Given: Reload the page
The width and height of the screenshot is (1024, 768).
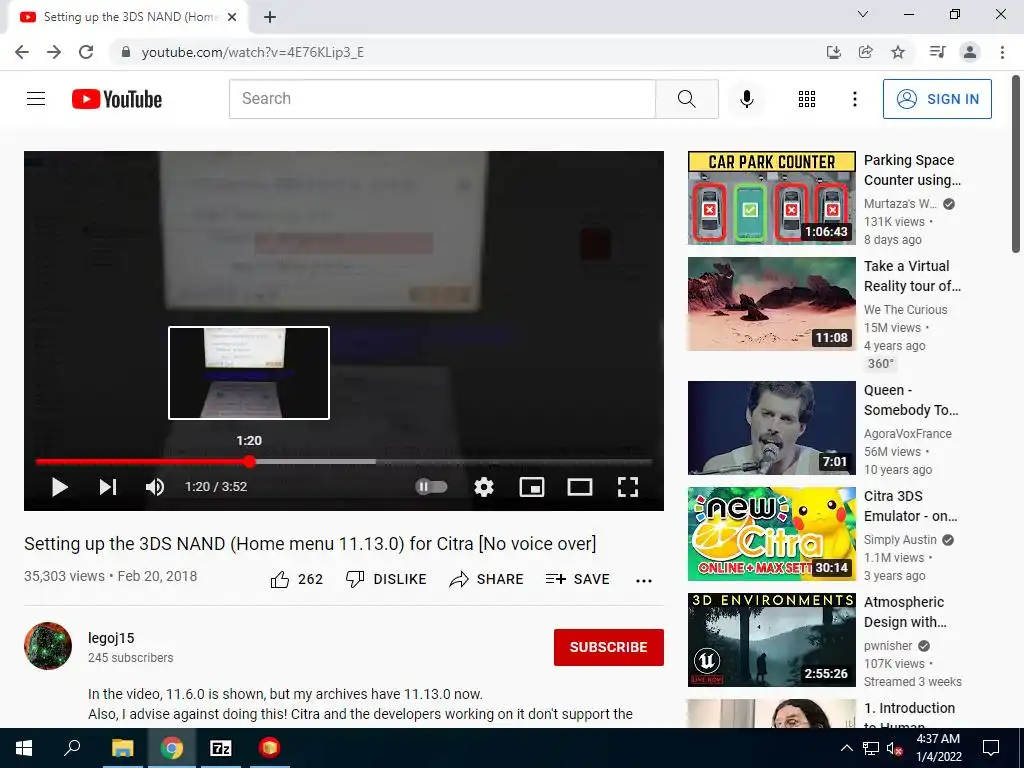Looking at the screenshot, I should point(86,52).
